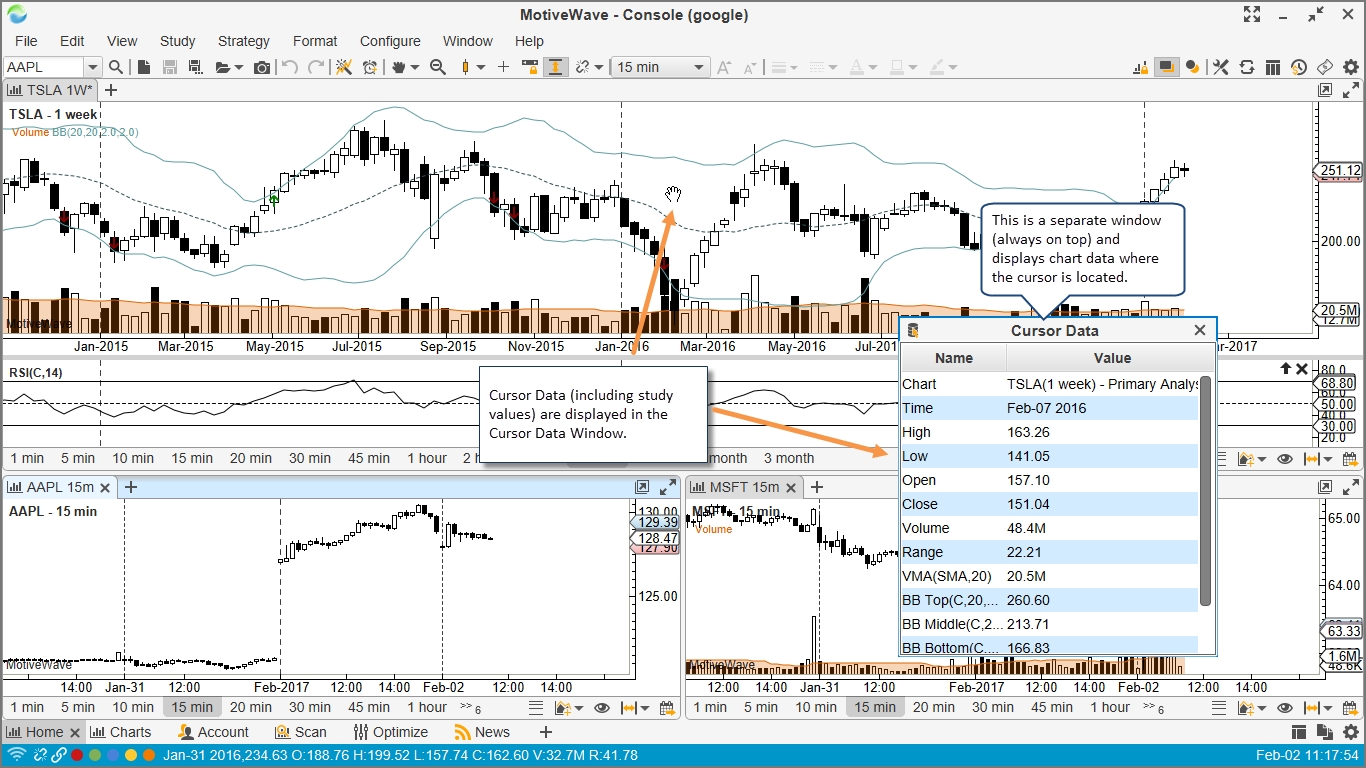Select 45 min bar size in MSFT chart

coord(1051,707)
